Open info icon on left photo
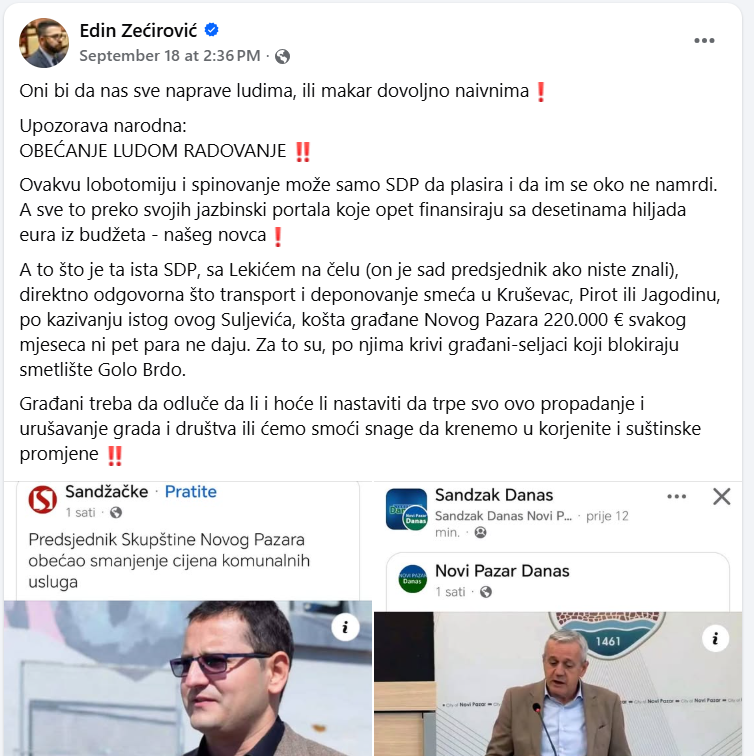 345,627
